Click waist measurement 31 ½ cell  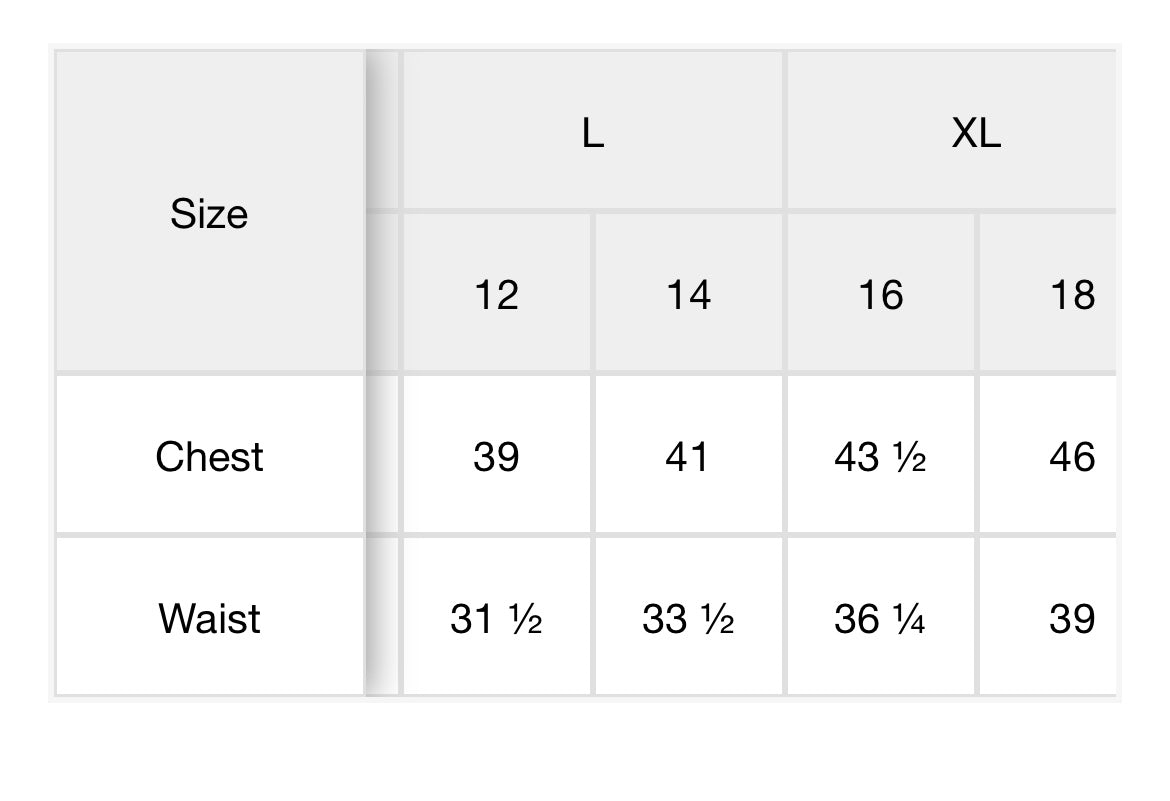coord(496,619)
